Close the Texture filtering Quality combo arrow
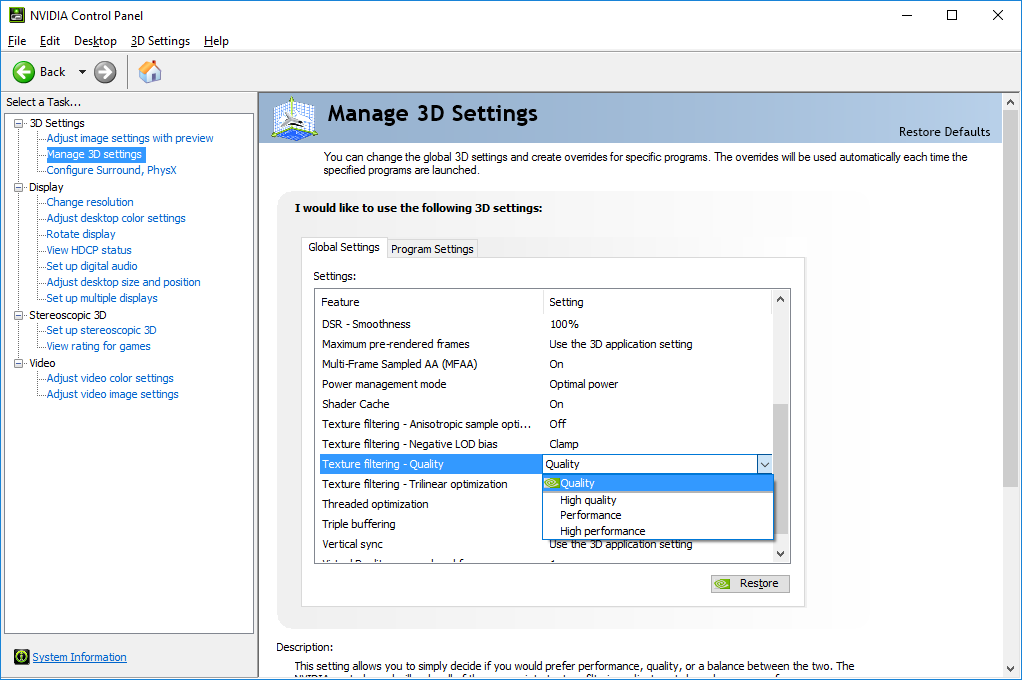The image size is (1022, 680). click(765, 464)
